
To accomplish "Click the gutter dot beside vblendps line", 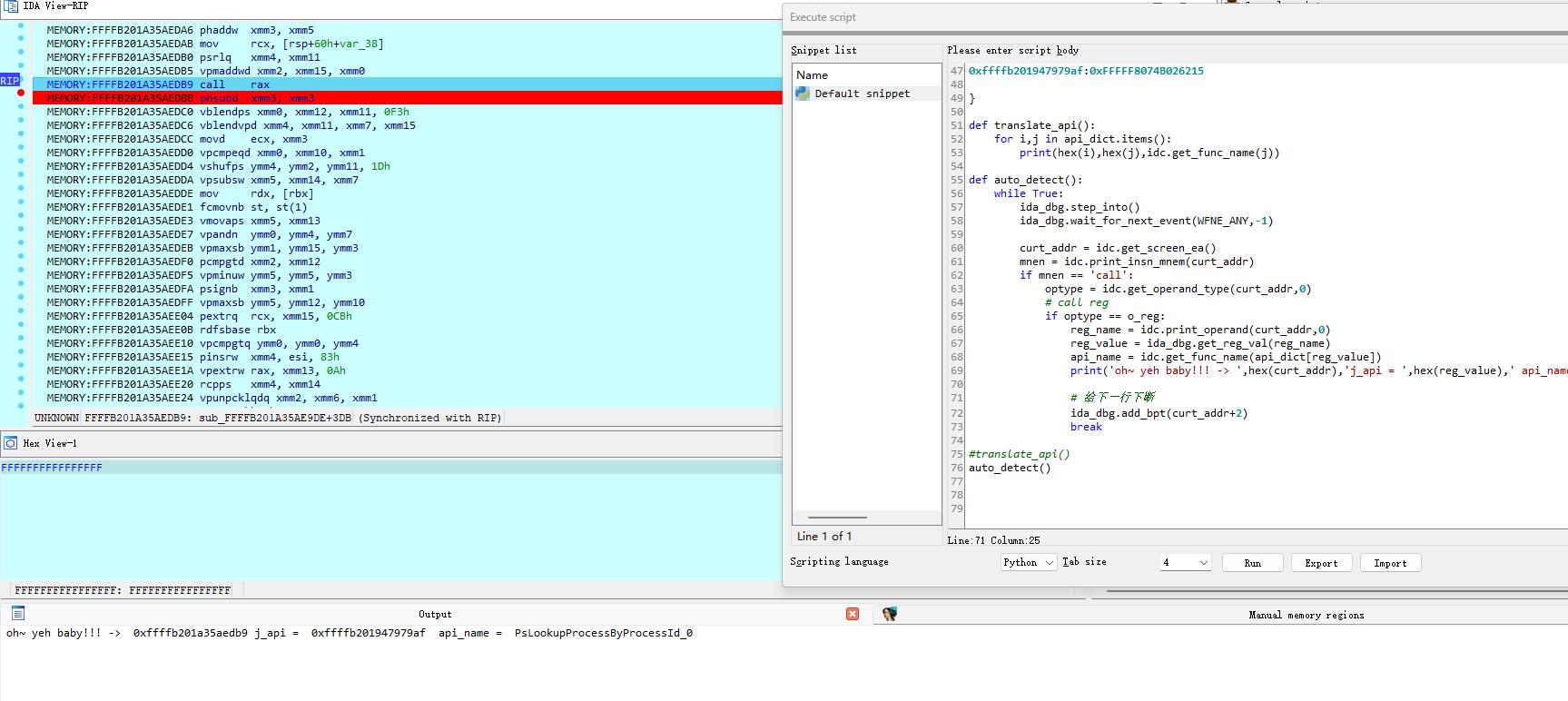I will click(21, 106).
